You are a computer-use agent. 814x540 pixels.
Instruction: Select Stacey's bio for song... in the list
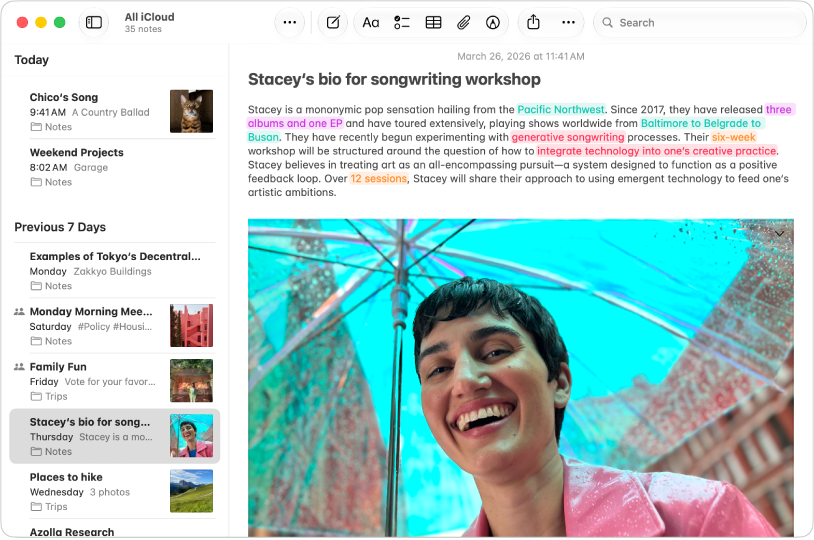click(114, 436)
